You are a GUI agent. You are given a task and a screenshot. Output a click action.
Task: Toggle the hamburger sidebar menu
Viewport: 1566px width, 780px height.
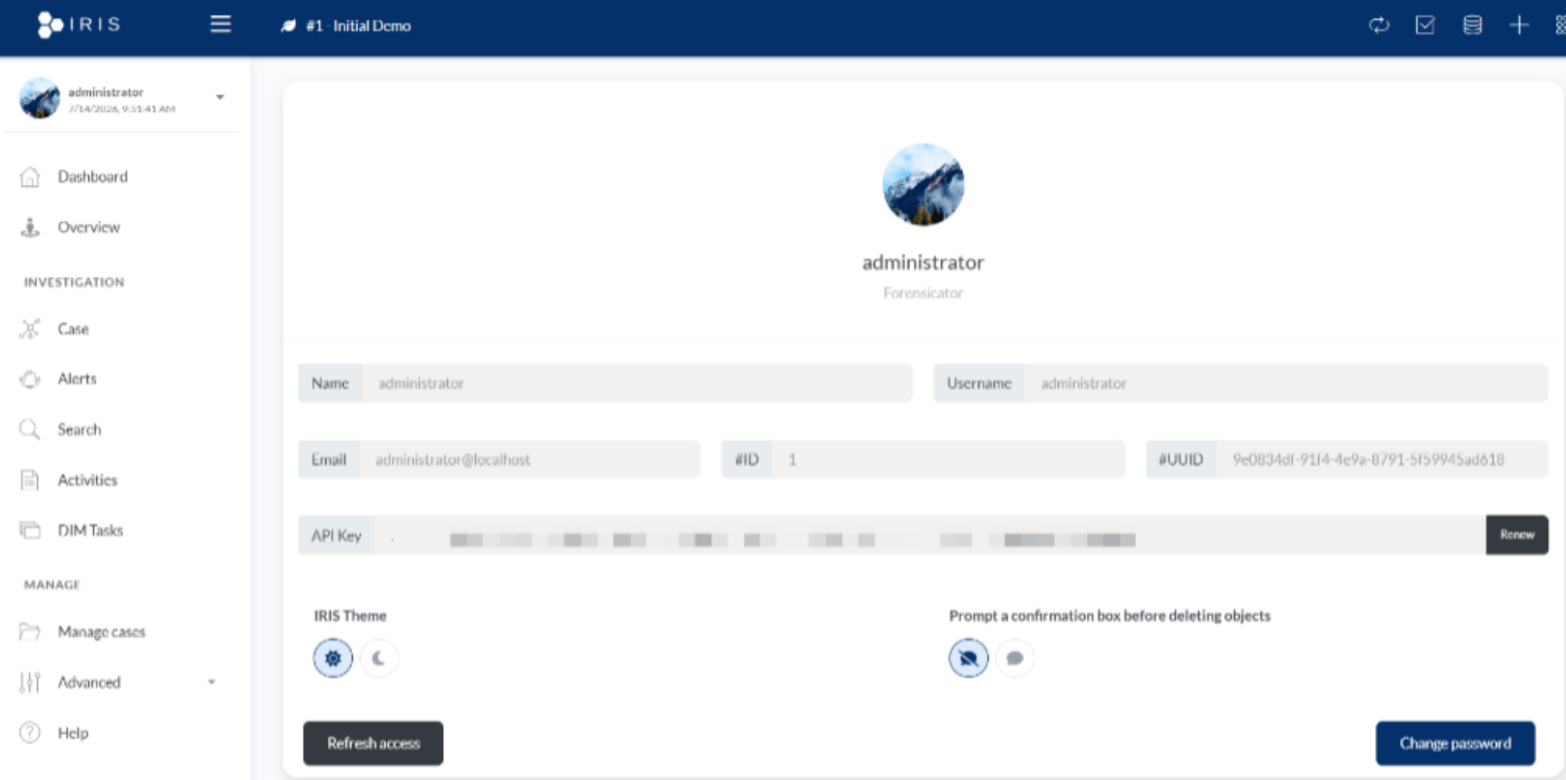click(x=221, y=25)
